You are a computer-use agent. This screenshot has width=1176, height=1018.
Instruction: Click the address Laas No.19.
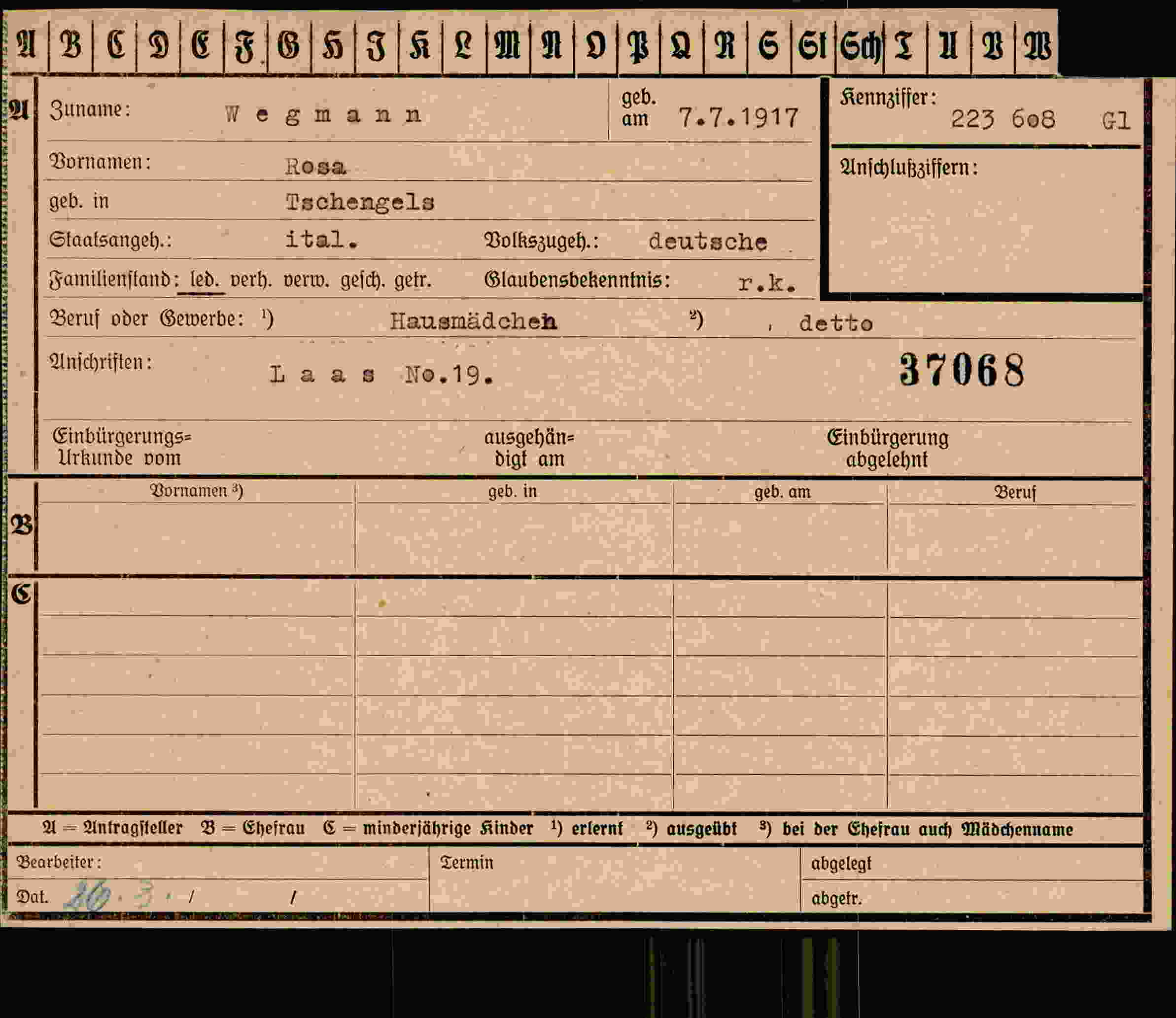coord(381,375)
